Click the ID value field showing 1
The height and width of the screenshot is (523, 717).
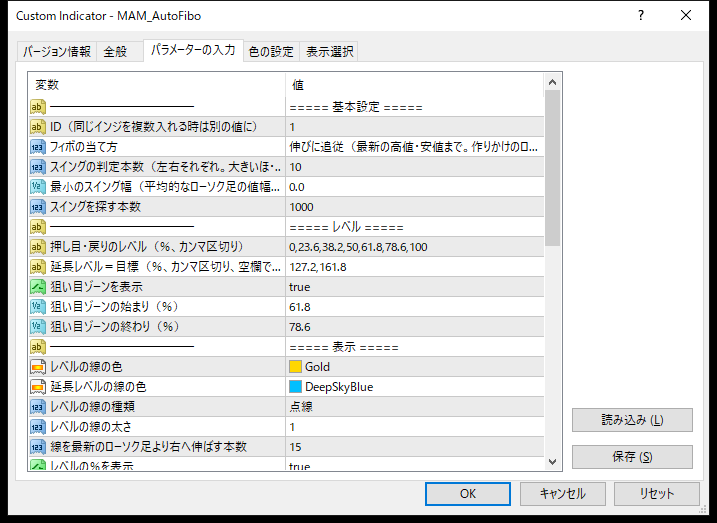pyautogui.click(x=415, y=127)
